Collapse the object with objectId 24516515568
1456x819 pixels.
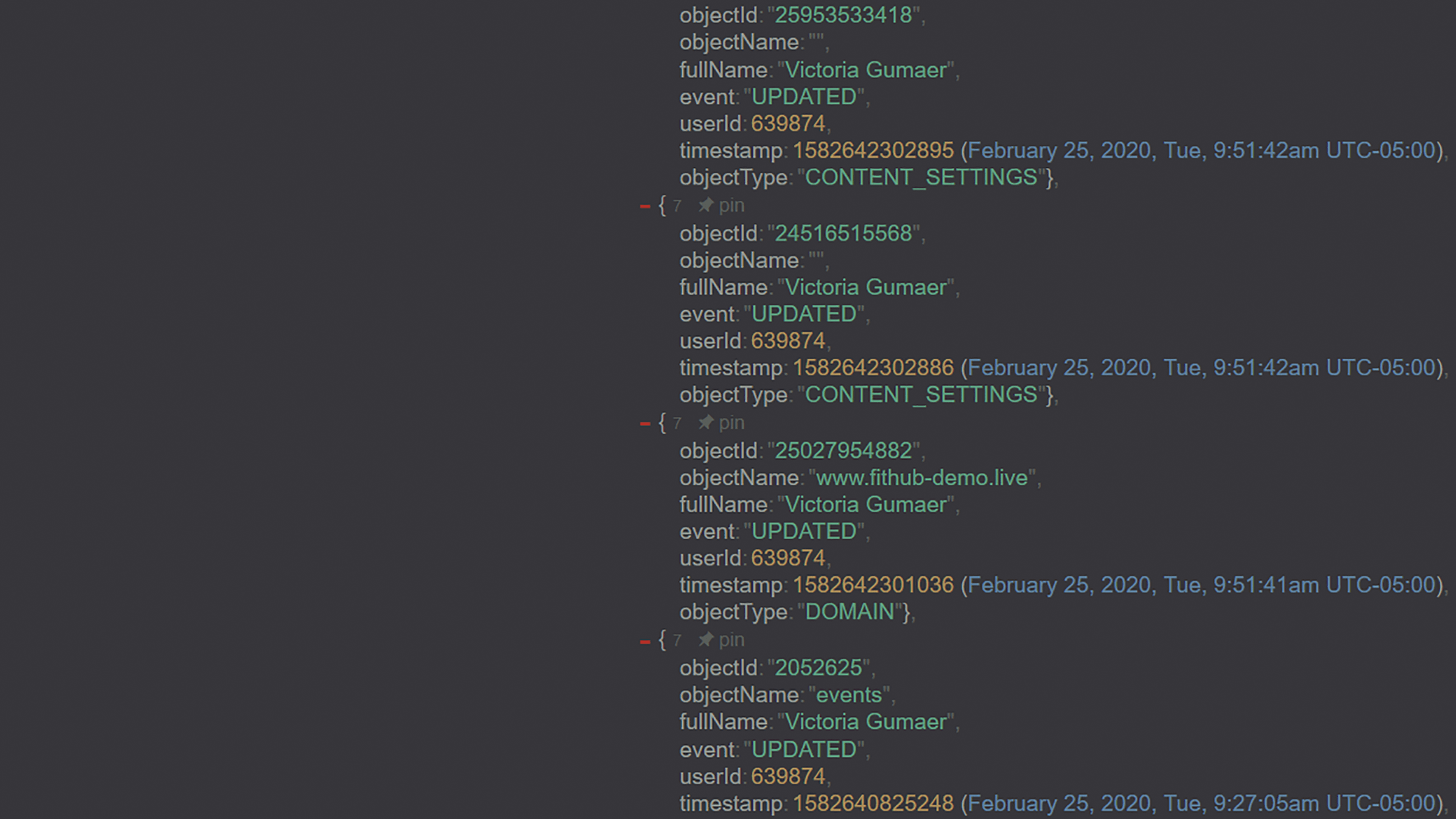(x=645, y=206)
